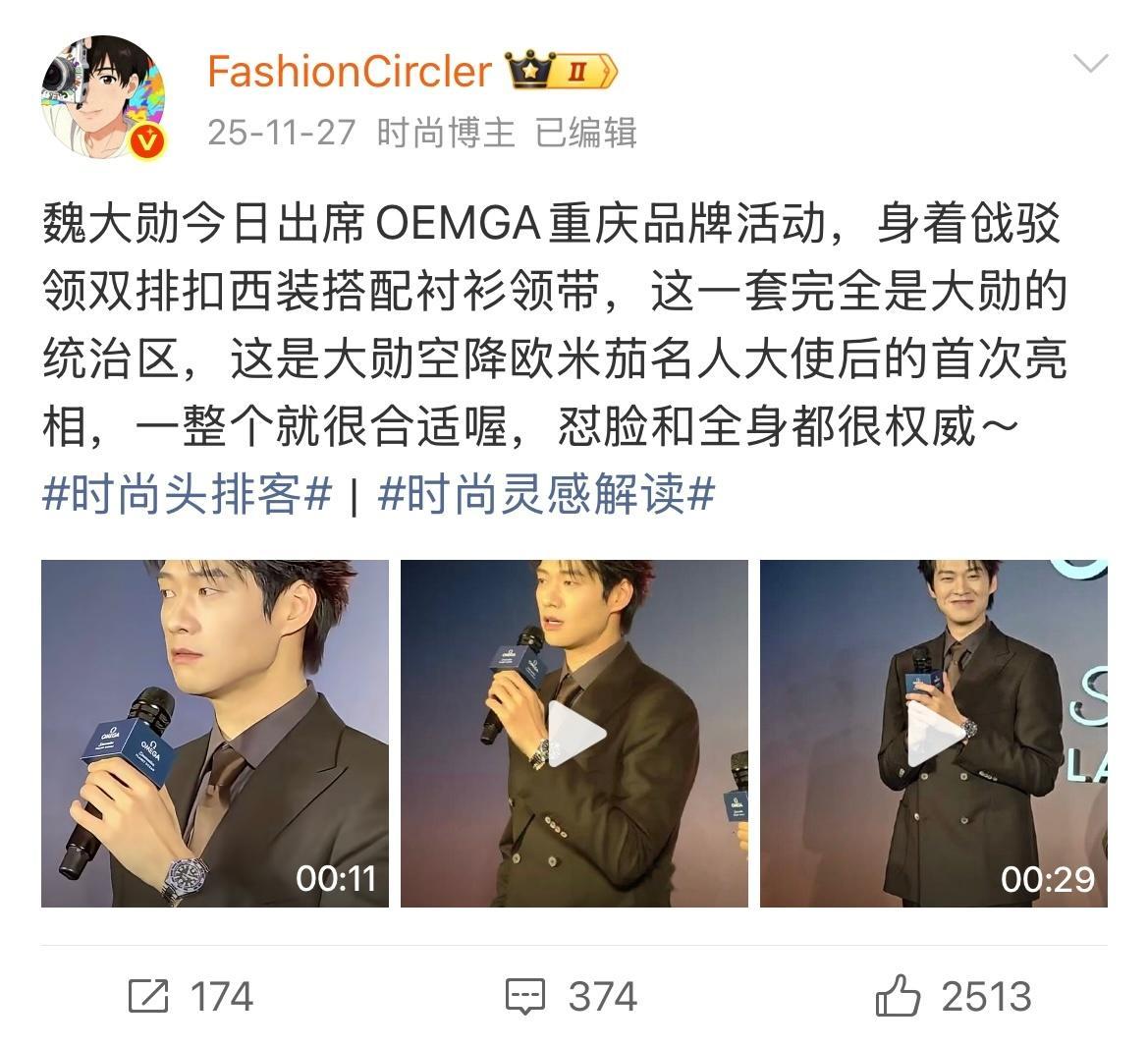The image size is (1148, 1047).
Task: Click the post body text
Action: click(554, 324)
